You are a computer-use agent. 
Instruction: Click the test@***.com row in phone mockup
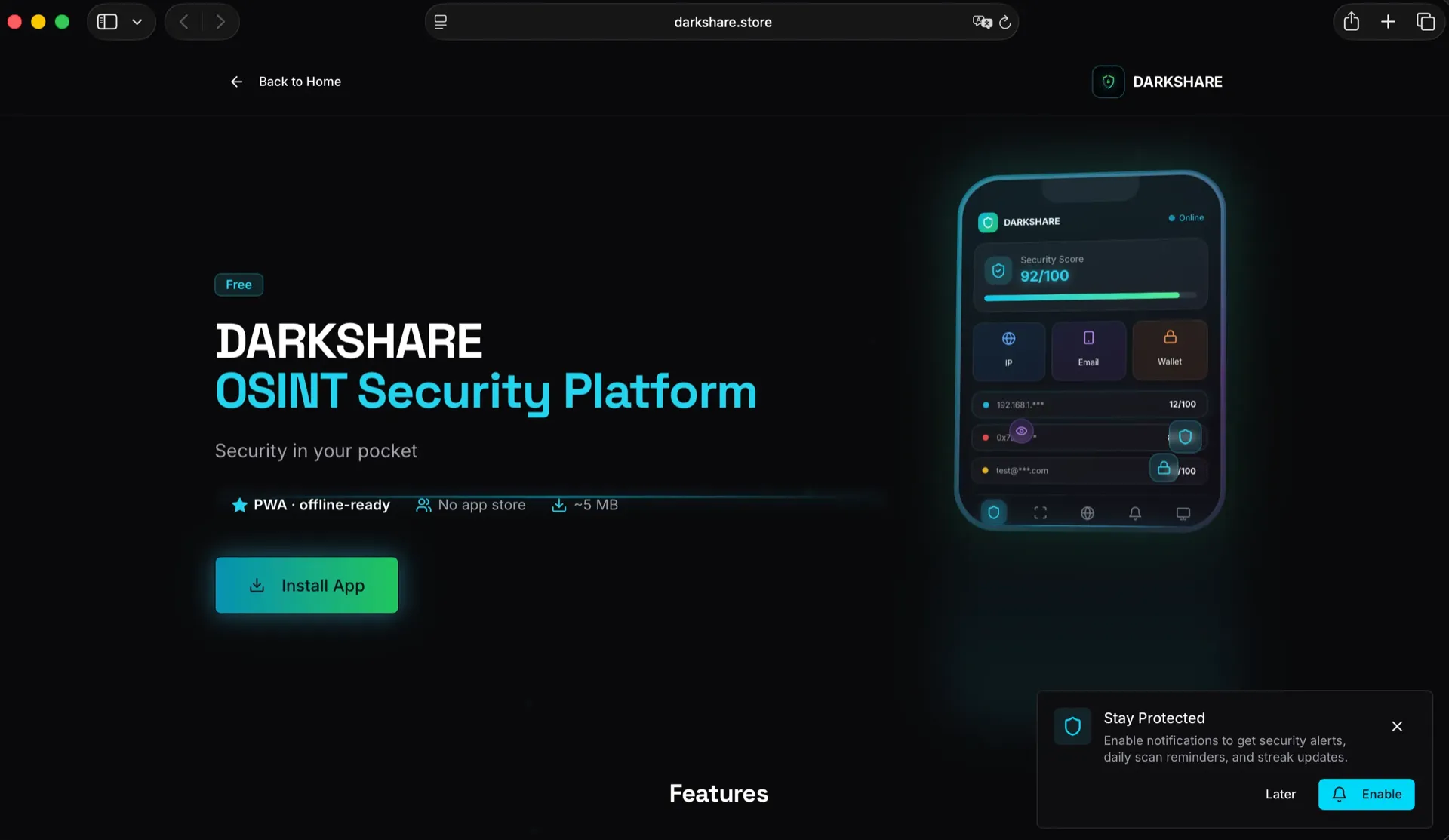(1089, 470)
